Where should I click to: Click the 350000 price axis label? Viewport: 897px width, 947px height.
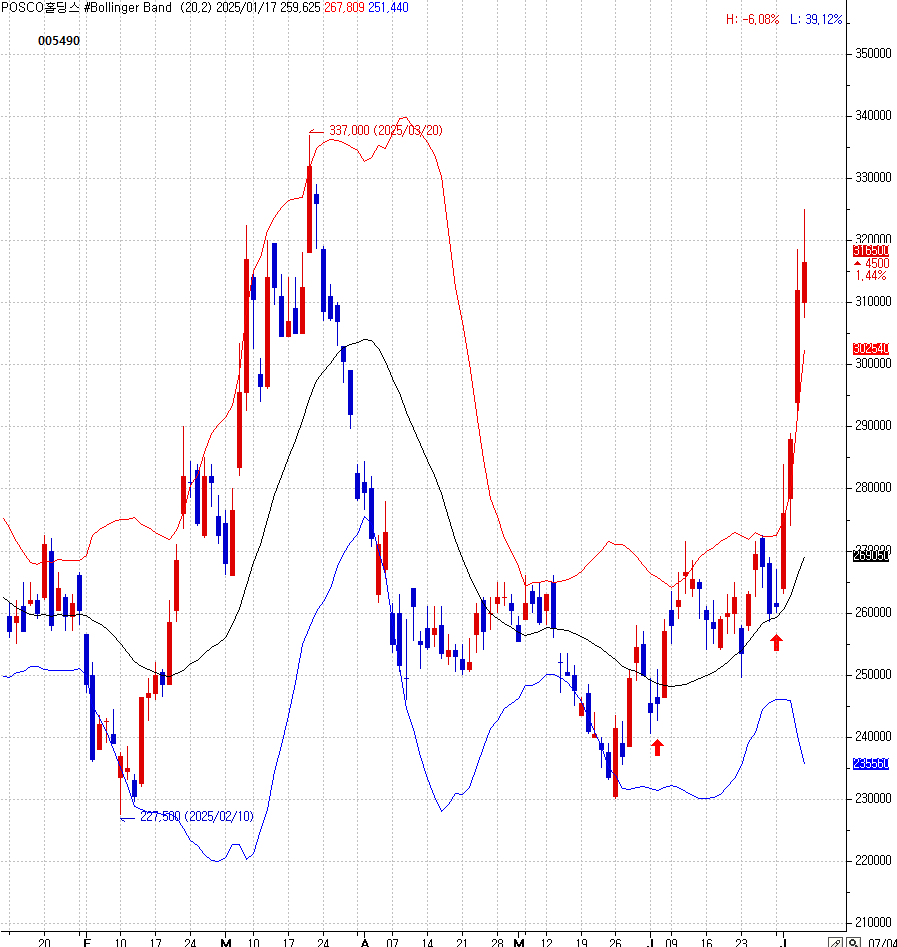873,54
